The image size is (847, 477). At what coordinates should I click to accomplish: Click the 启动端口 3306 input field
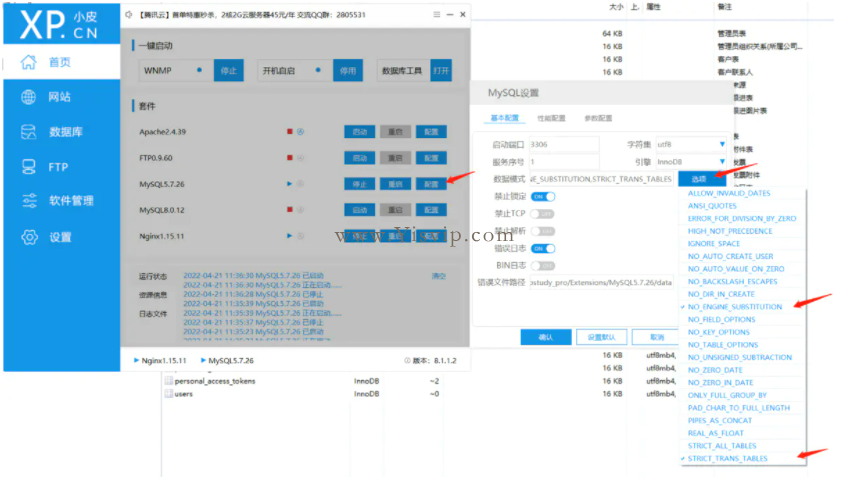tap(564, 144)
